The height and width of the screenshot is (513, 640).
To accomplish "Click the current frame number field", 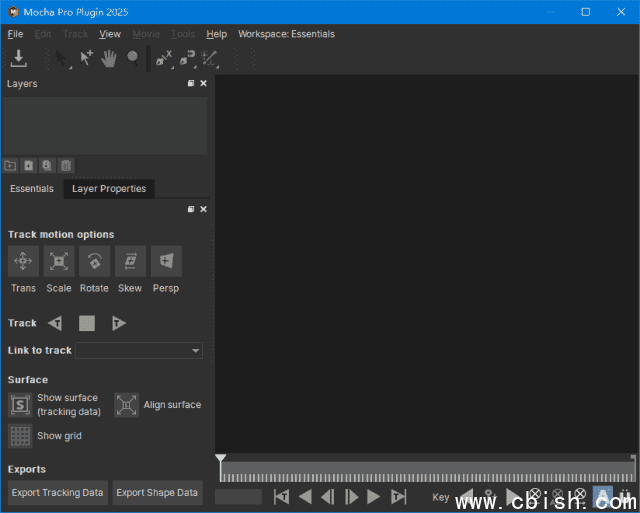I will click(238, 497).
